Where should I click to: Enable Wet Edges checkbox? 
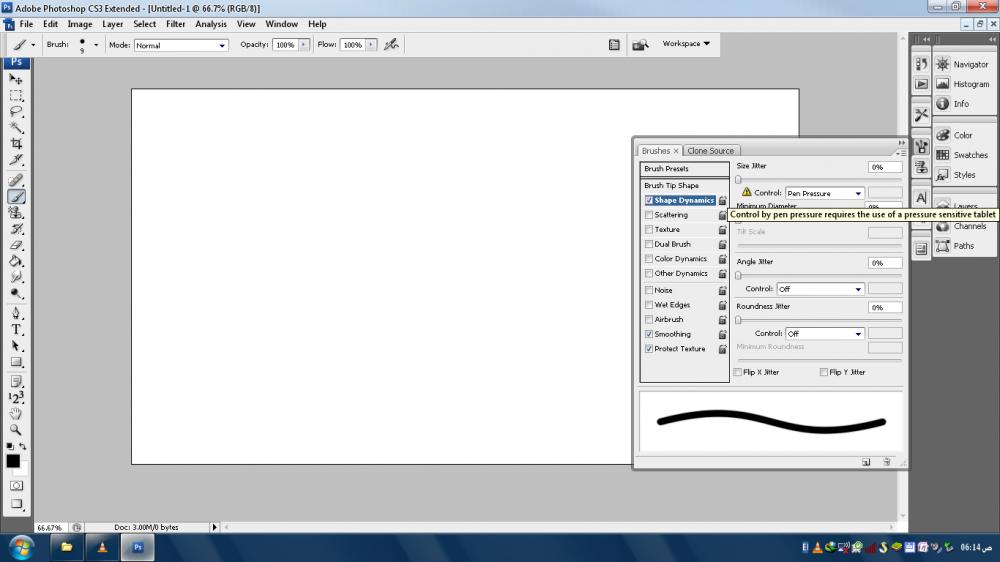(649, 305)
